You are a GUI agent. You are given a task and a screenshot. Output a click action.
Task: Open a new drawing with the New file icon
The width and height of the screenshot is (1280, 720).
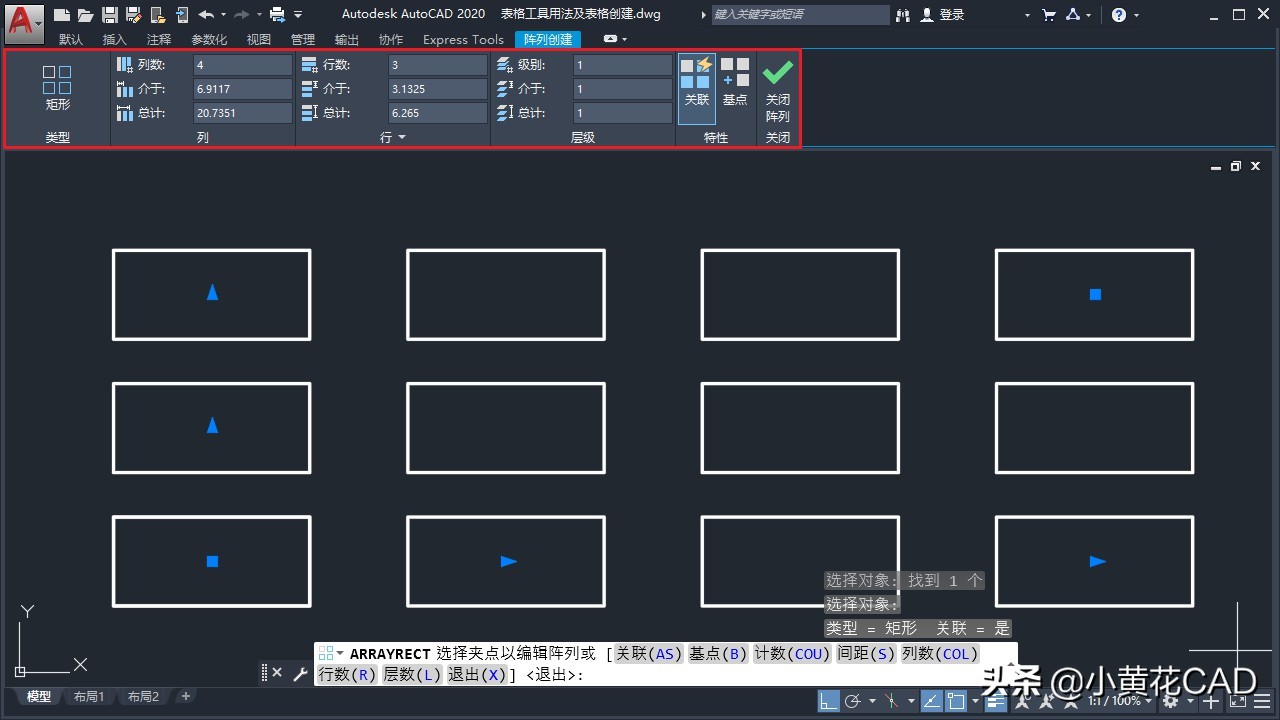(x=62, y=14)
